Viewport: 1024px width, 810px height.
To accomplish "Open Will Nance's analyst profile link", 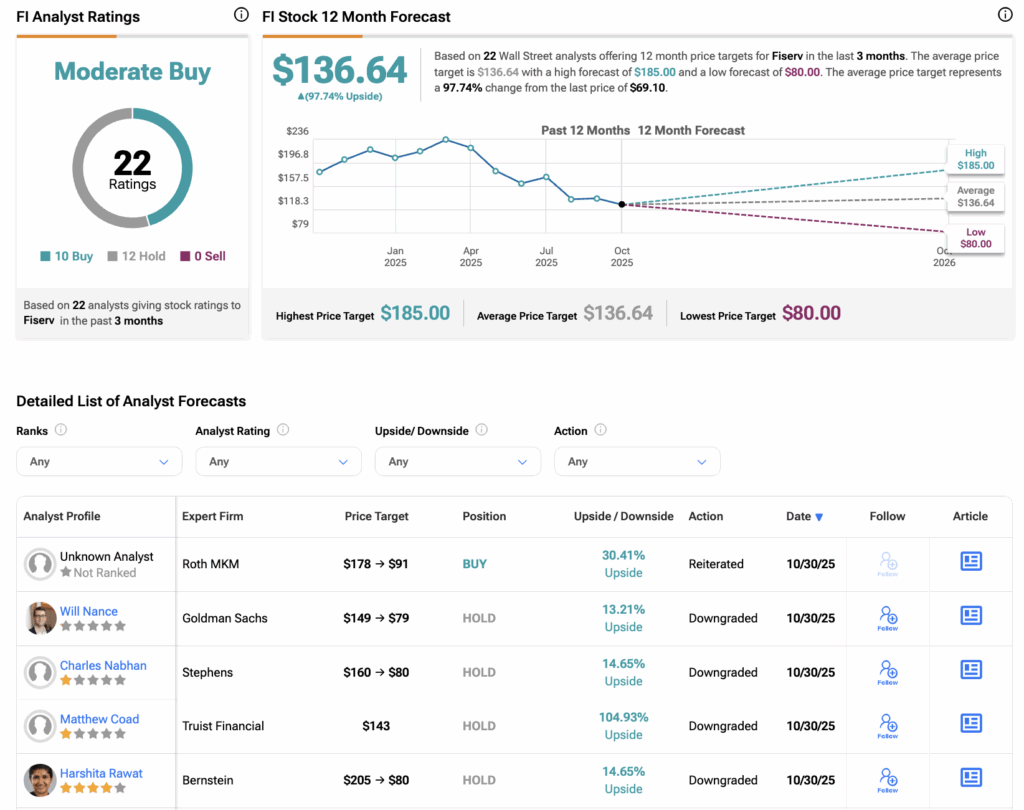I will coord(88,611).
